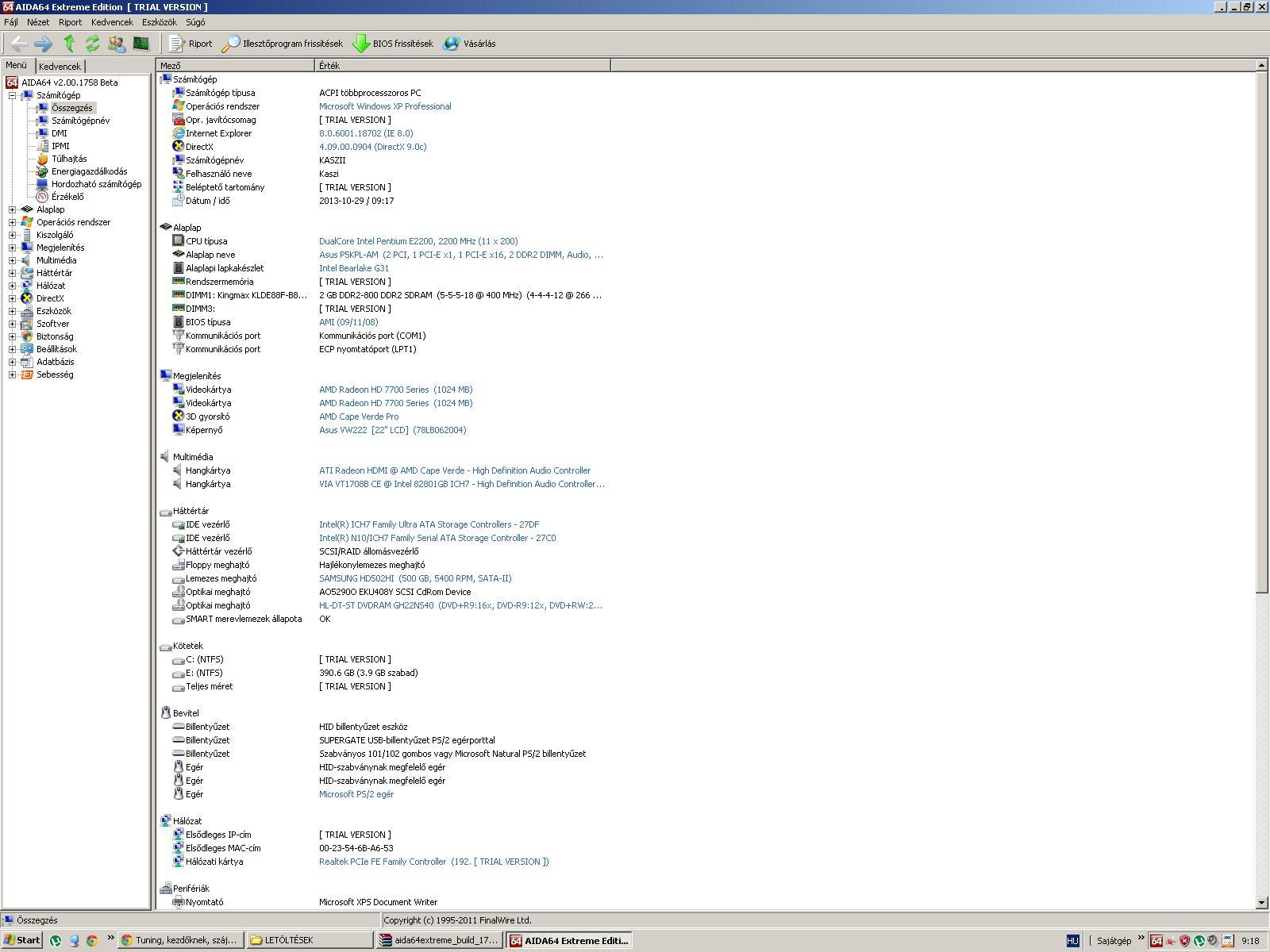Click Illesztőprogram frissítések toolbar button

[282, 44]
